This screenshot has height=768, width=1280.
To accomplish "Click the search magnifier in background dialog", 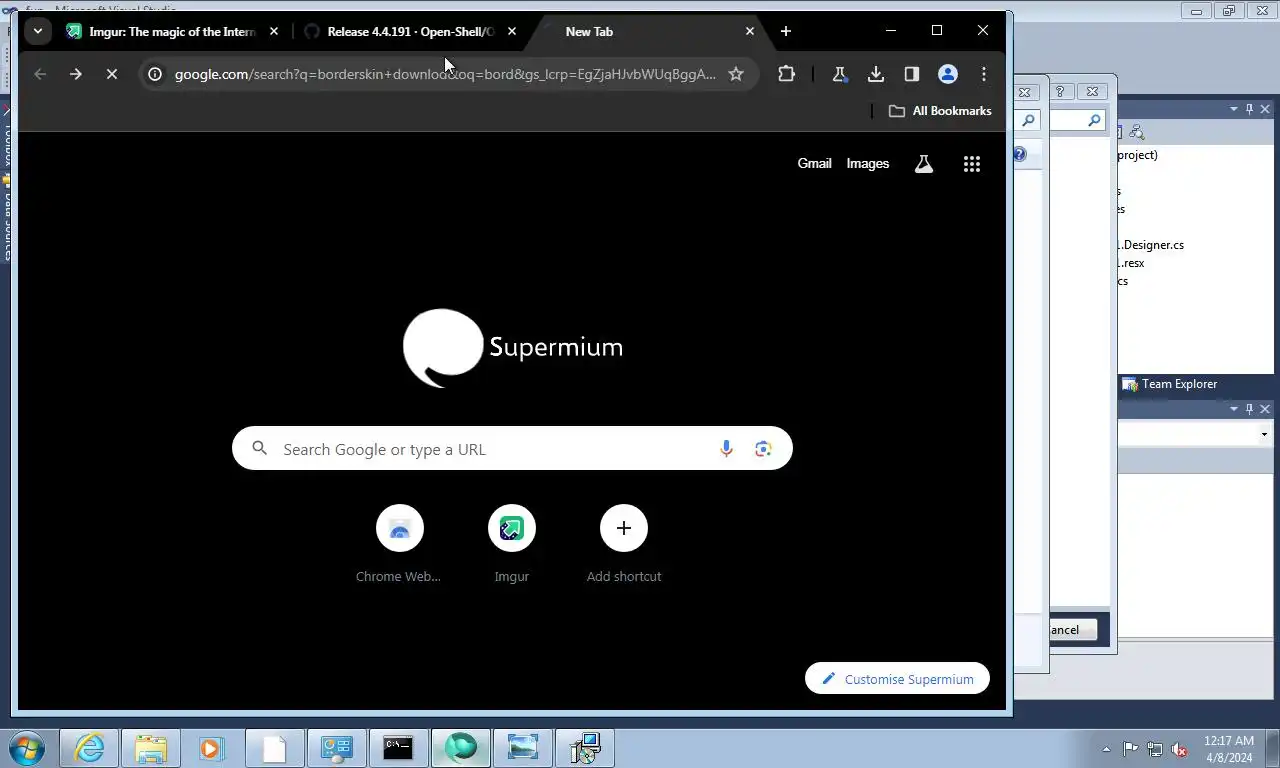I will click(x=1094, y=120).
